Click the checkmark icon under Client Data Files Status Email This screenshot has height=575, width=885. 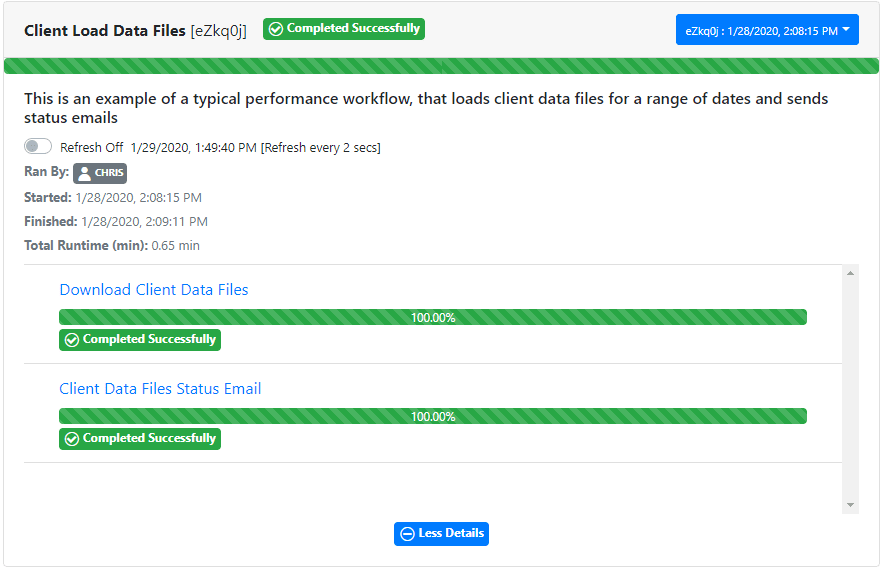click(x=72, y=439)
